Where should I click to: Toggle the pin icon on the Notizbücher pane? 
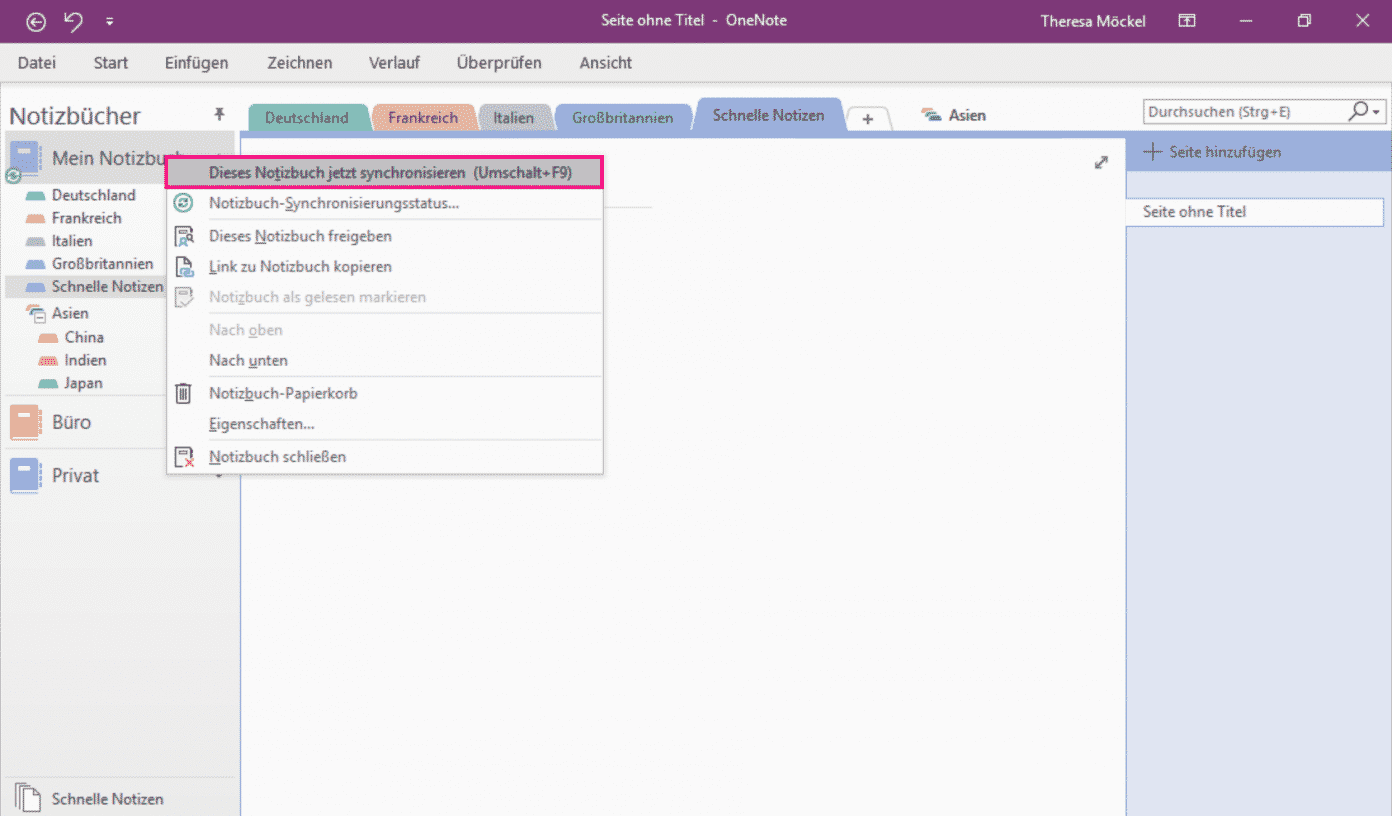point(219,114)
